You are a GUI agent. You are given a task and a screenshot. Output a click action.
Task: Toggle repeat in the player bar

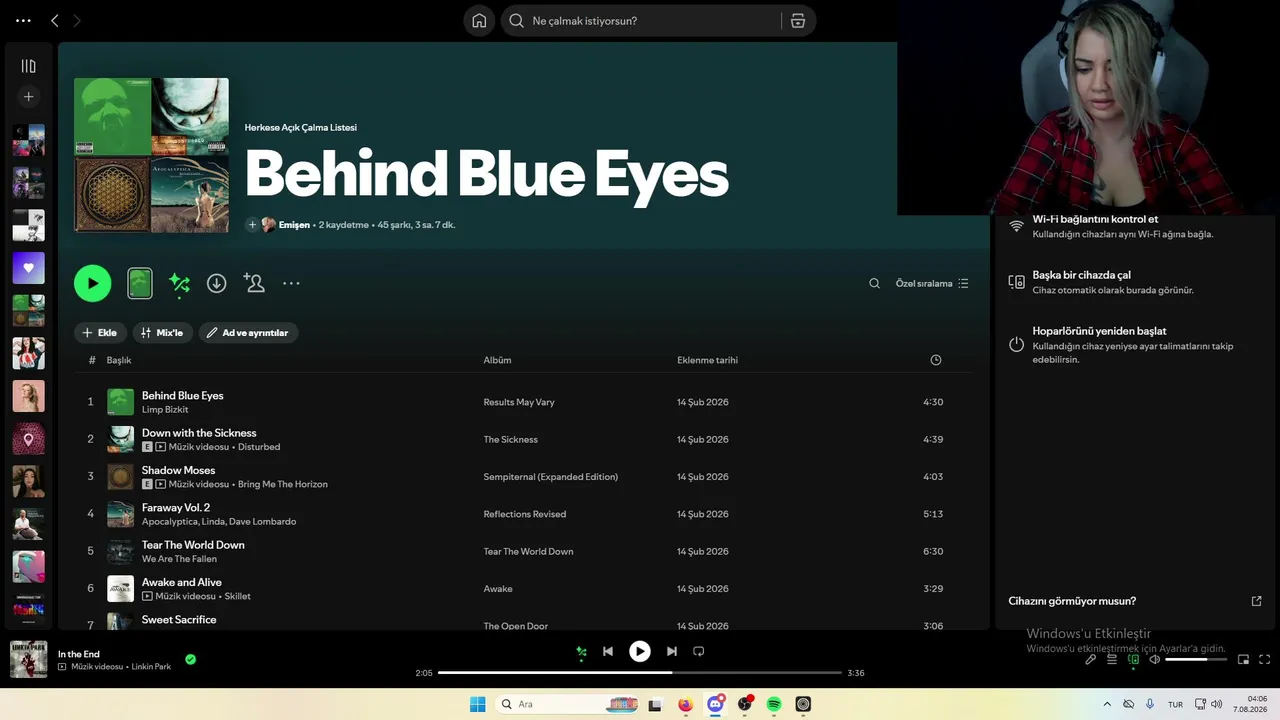(699, 651)
